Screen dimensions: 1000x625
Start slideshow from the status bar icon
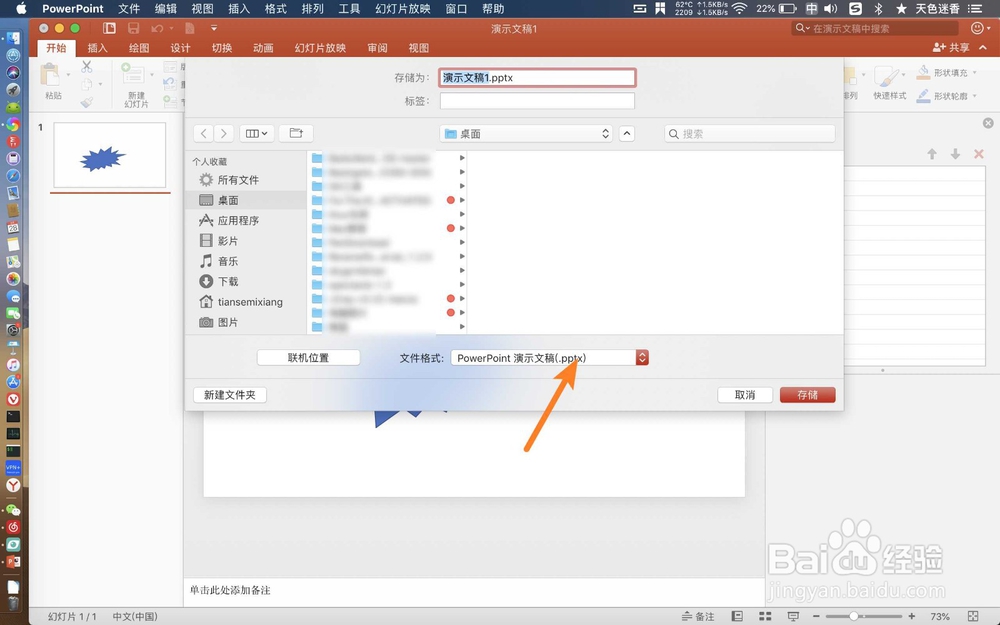[x=793, y=616]
